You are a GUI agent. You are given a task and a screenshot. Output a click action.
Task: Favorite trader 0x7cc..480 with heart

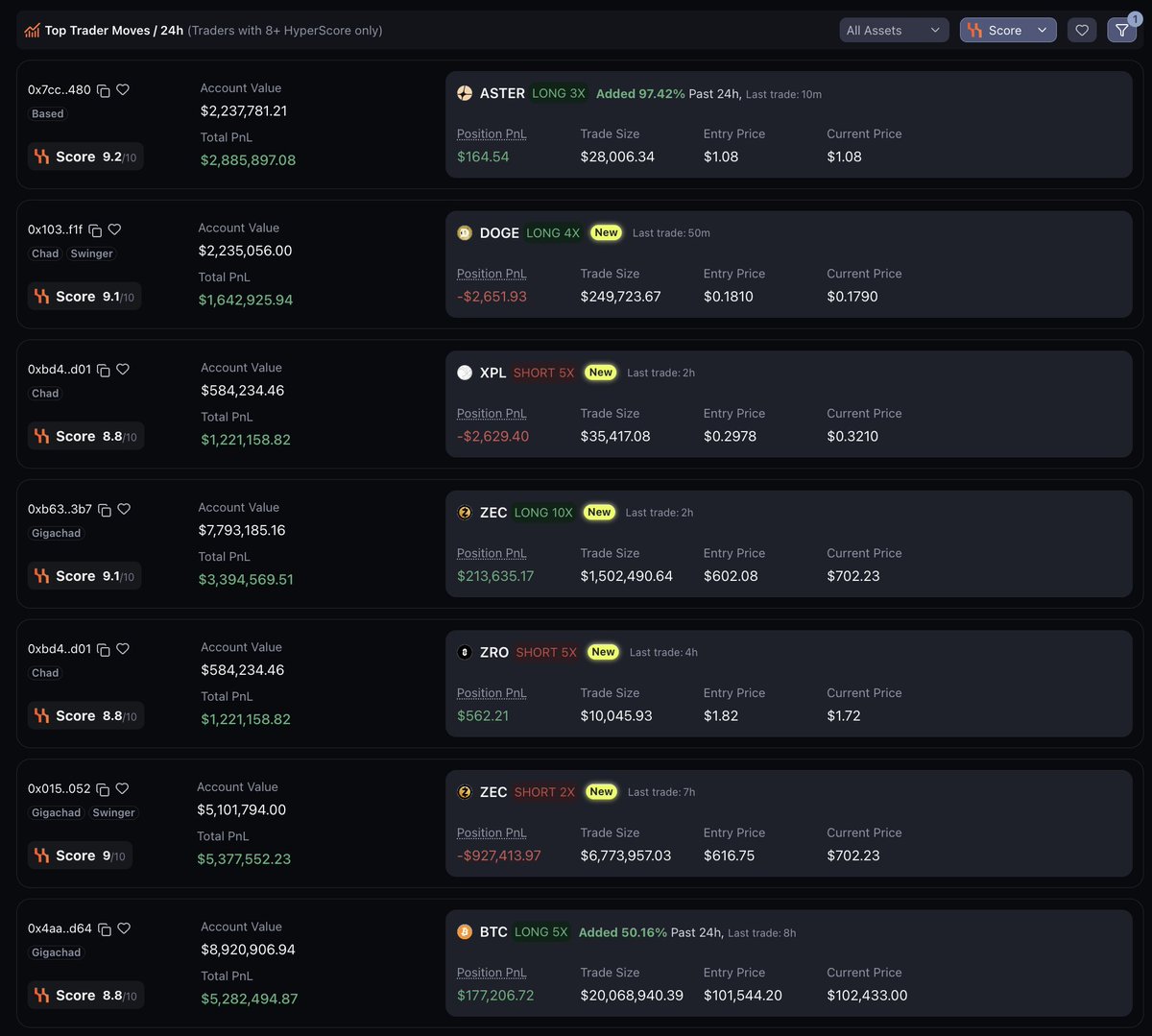click(x=123, y=90)
